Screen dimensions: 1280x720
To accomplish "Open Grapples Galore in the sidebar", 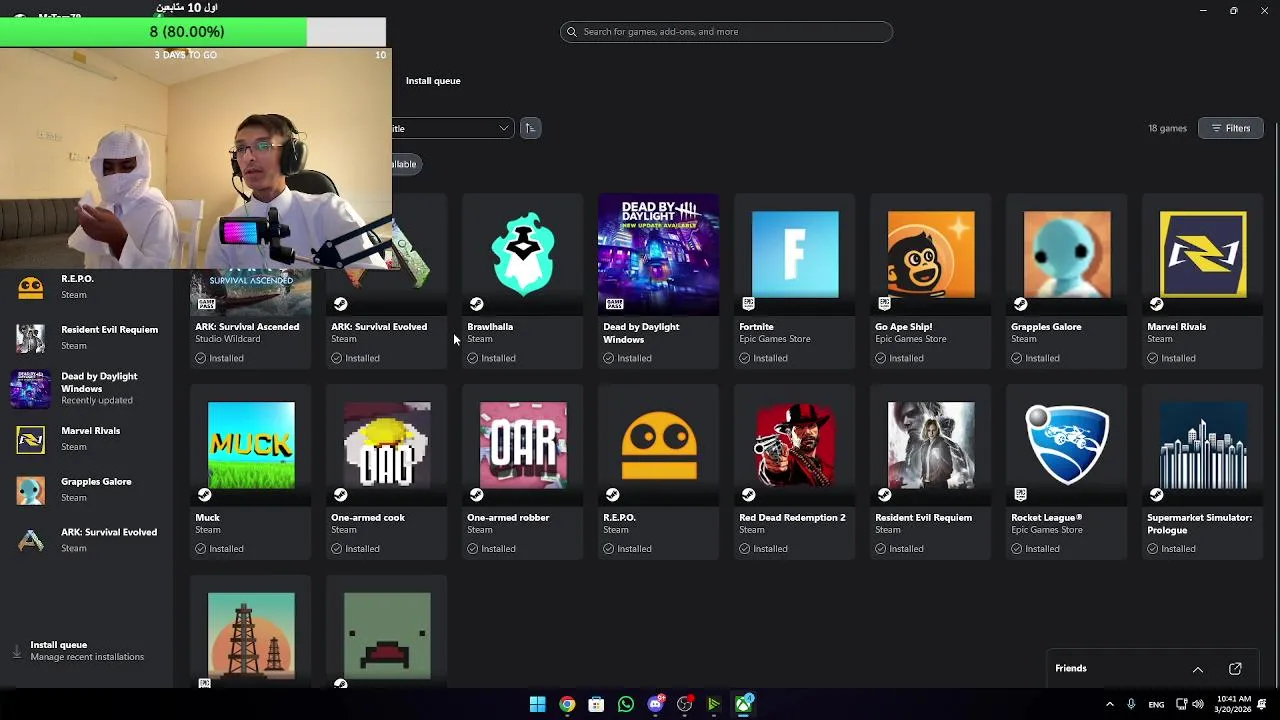I will click(x=86, y=489).
